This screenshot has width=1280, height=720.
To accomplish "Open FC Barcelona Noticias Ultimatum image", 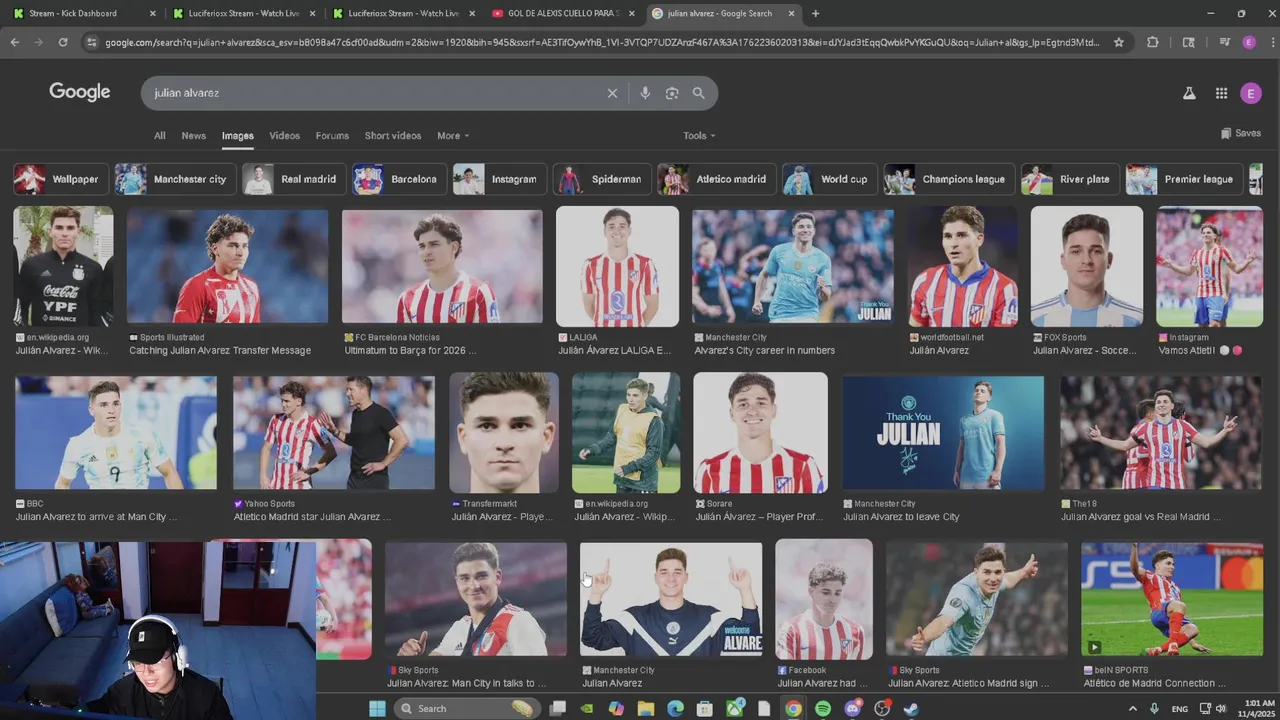I will pyautogui.click(x=442, y=266).
